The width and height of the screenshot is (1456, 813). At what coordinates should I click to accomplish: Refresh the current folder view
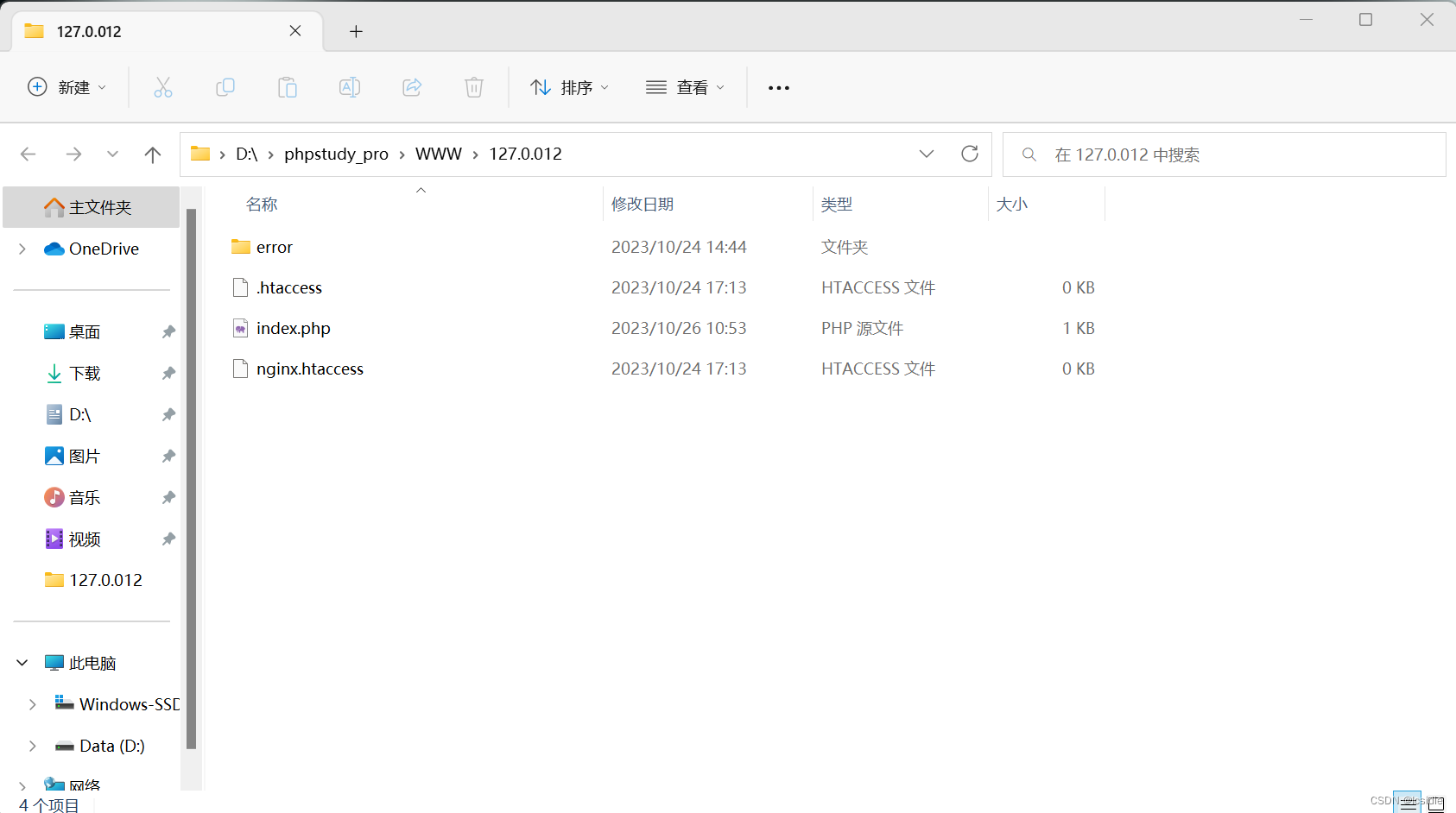point(970,154)
